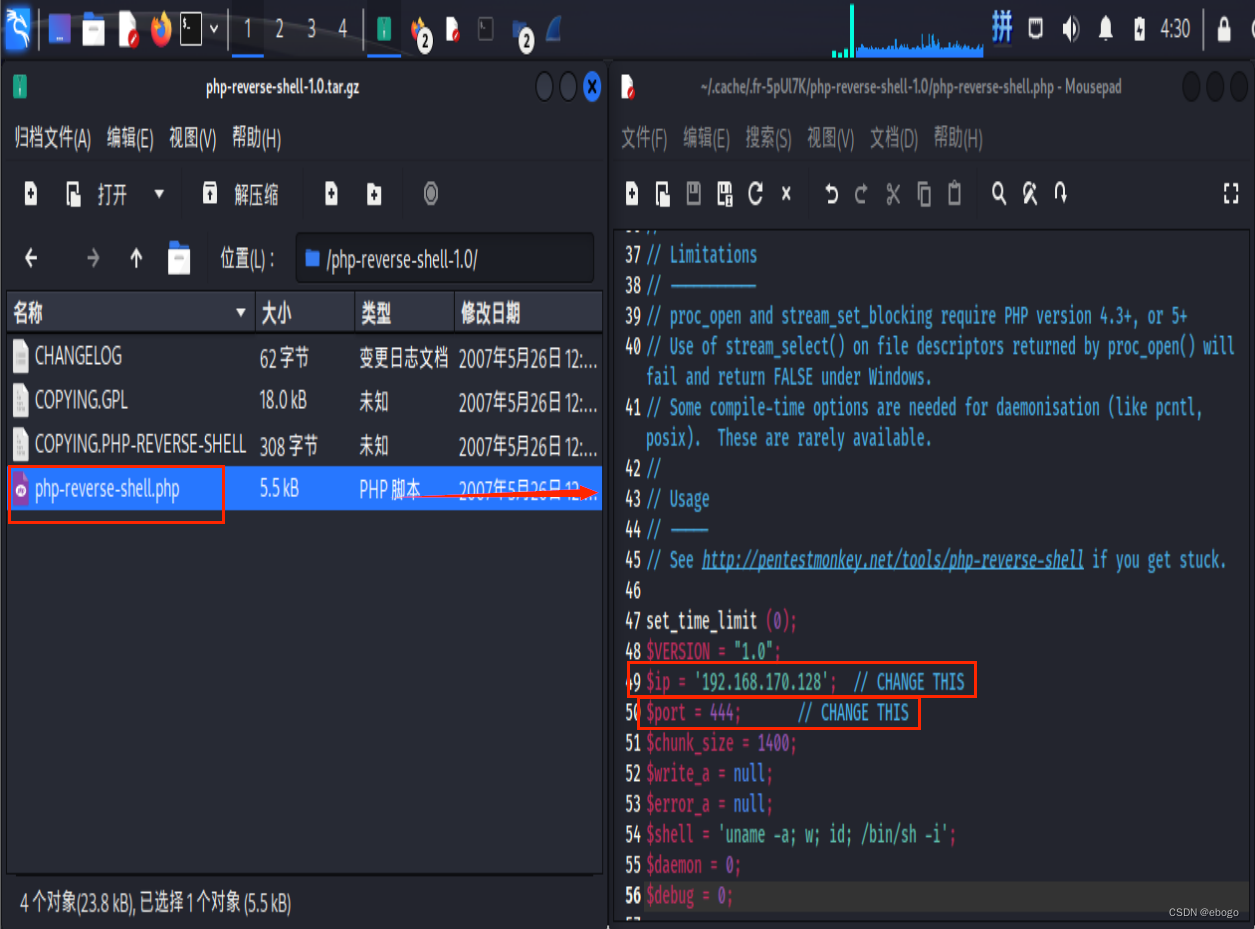Screen dimensions: 1255x929
Task: Click the Go To line icon
Action: coord(1061,193)
